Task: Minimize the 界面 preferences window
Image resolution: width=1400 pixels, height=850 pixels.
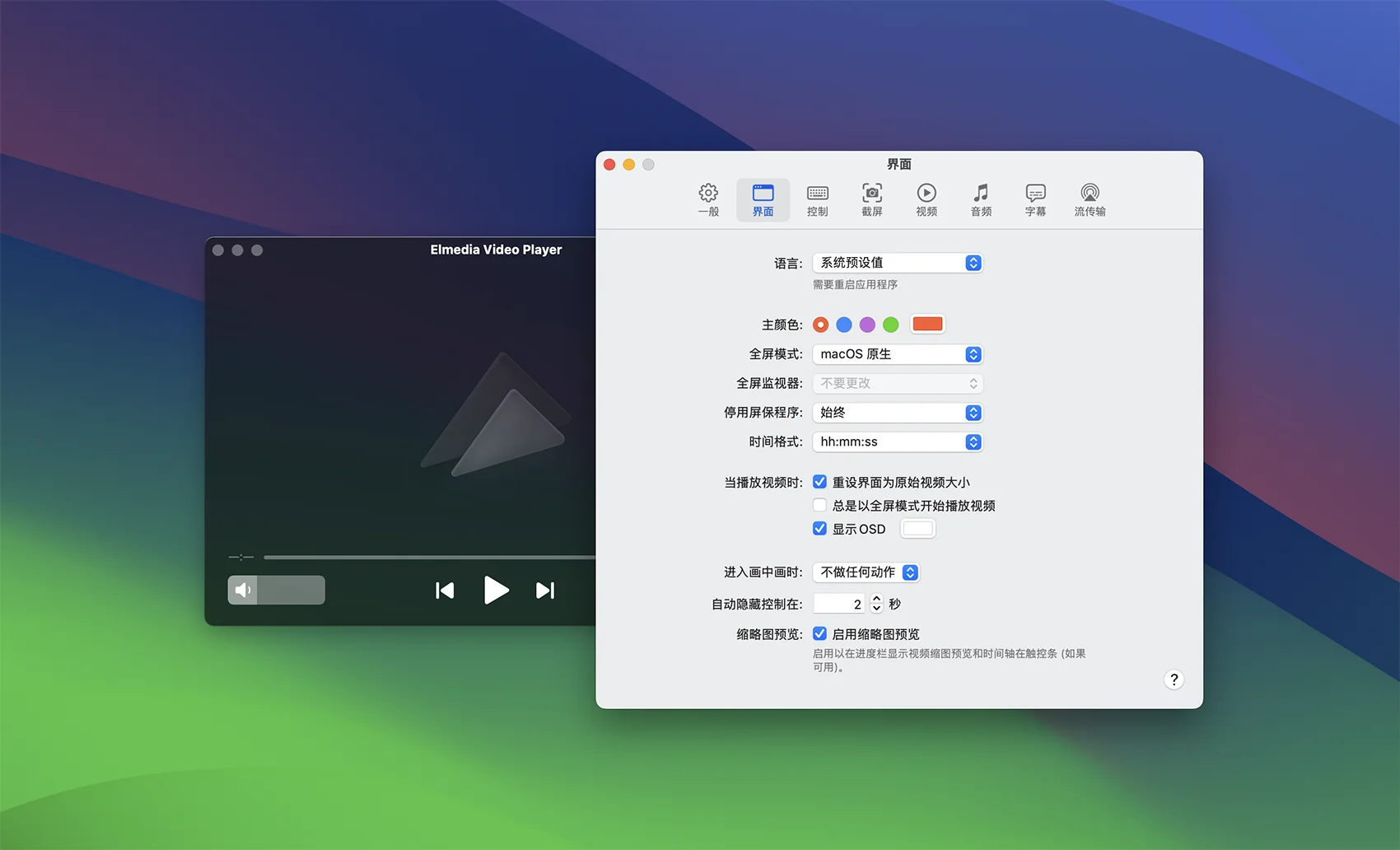Action: pos(629,165)
